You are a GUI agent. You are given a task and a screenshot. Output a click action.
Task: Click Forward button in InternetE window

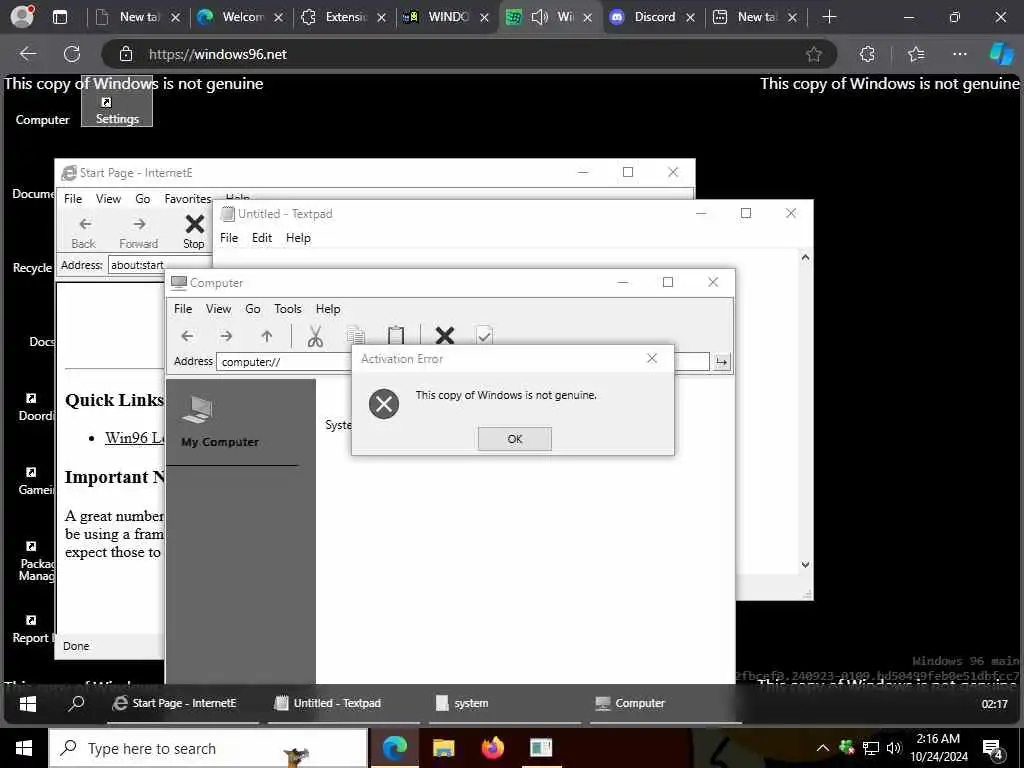pos(138,233)
